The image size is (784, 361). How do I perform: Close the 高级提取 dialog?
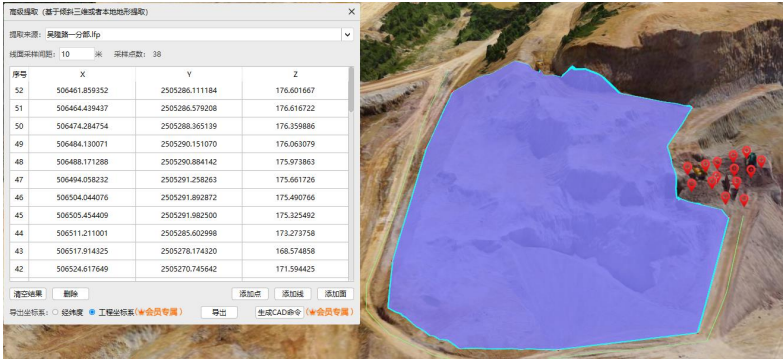tap(352, 12)
